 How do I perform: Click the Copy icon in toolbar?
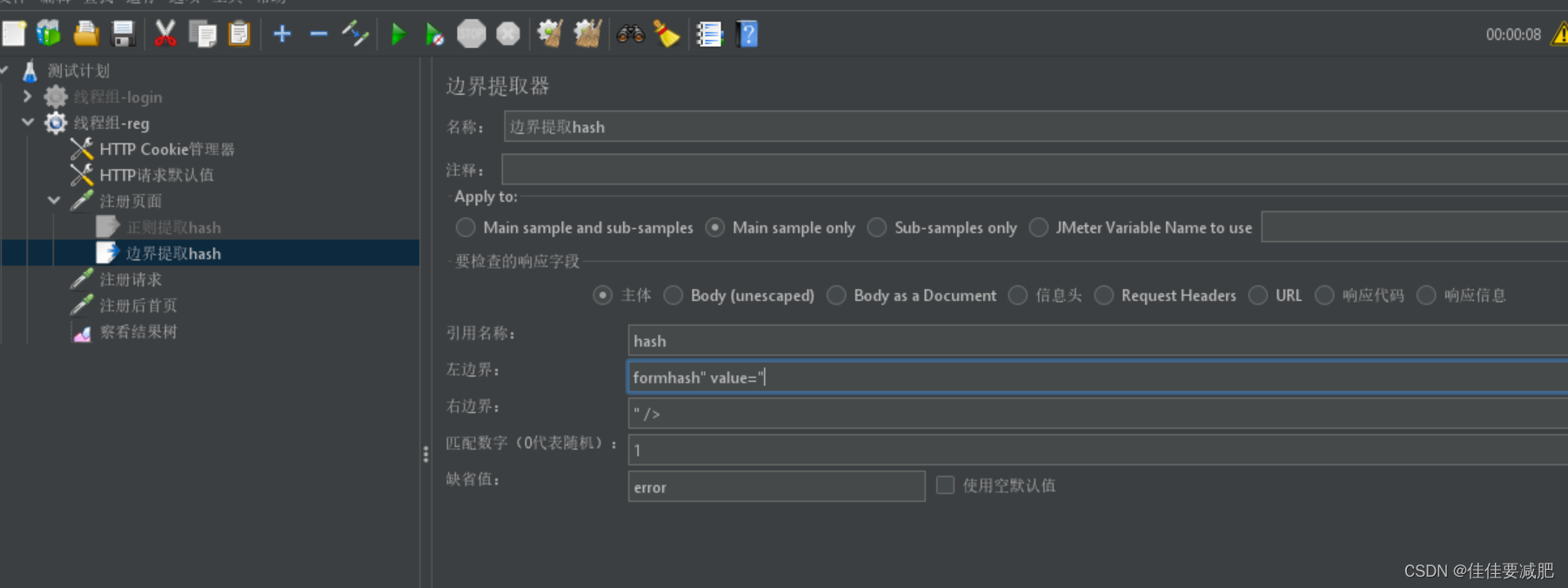[203, 34]
